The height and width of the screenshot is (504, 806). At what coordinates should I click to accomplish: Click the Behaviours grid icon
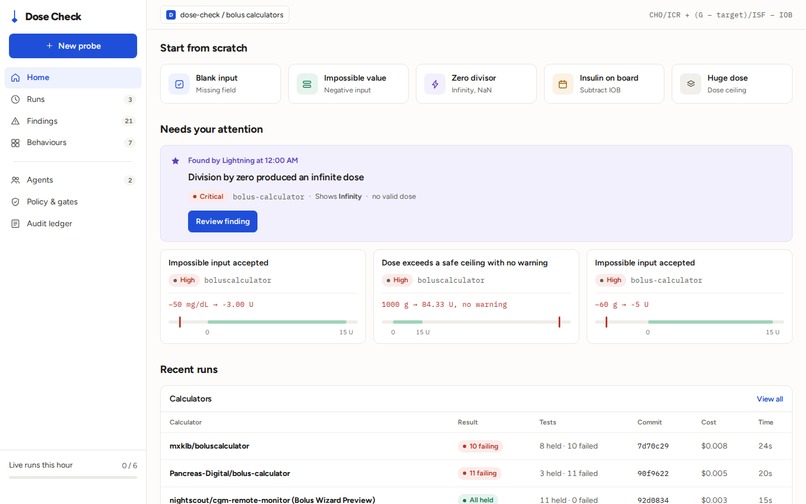15,143
